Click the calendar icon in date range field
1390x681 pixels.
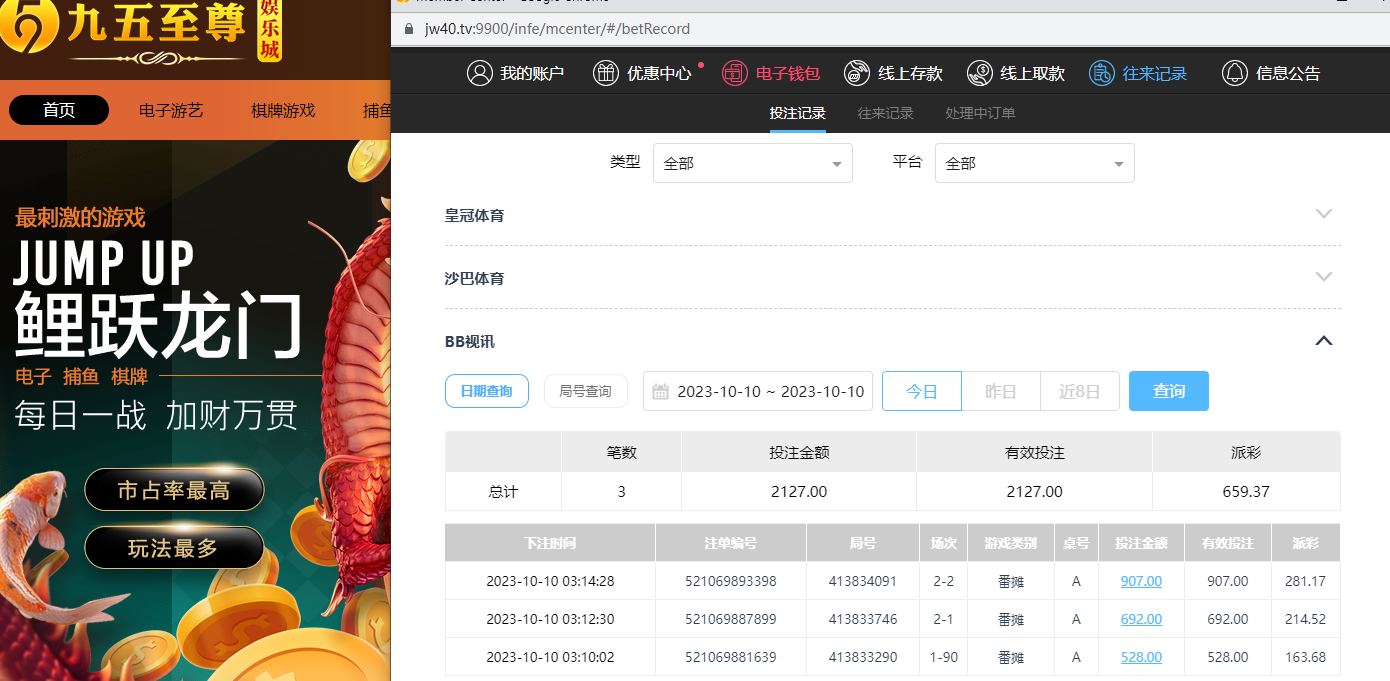660,391
